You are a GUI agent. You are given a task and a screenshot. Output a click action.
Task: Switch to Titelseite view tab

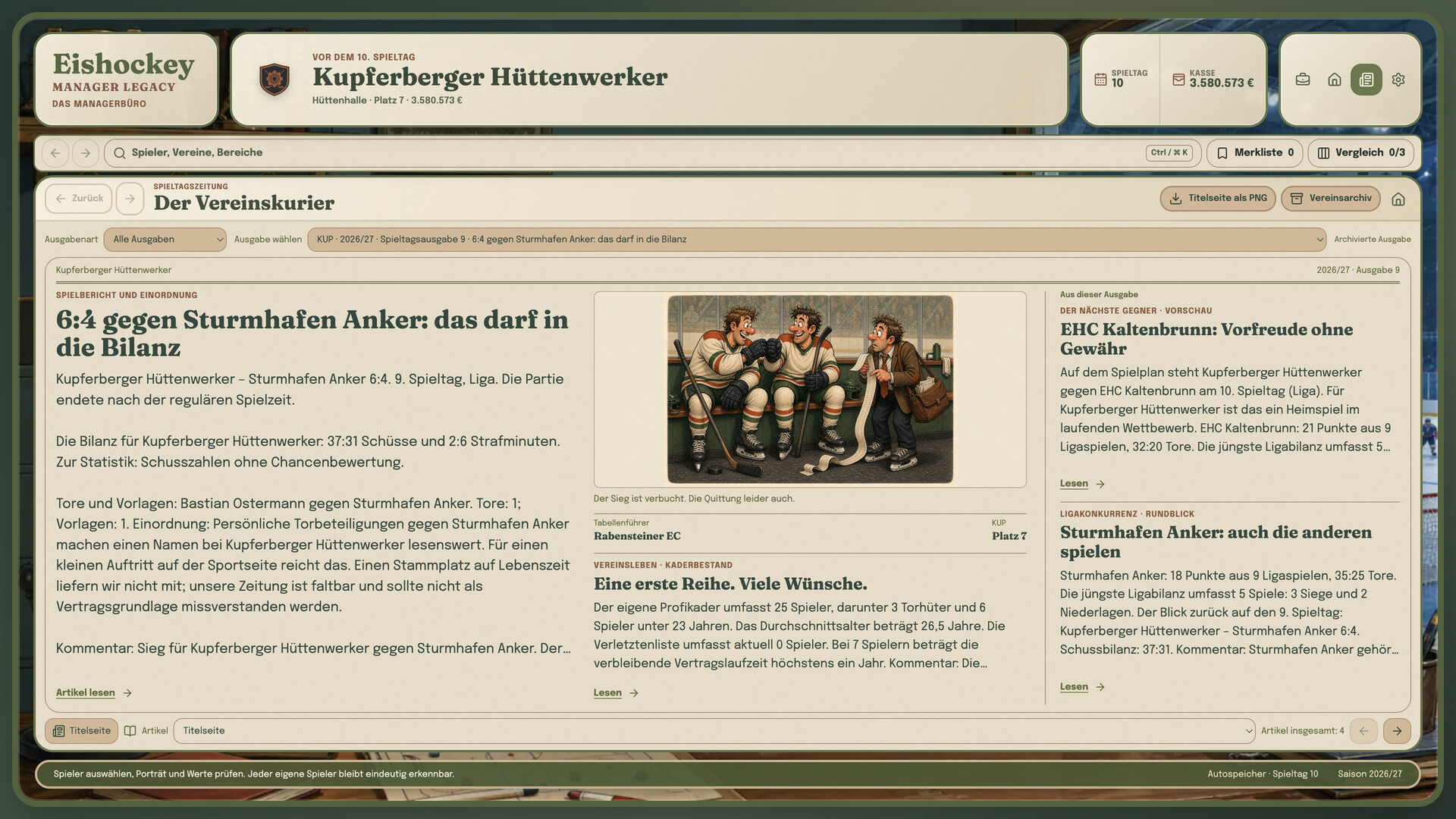coord(81,731)
